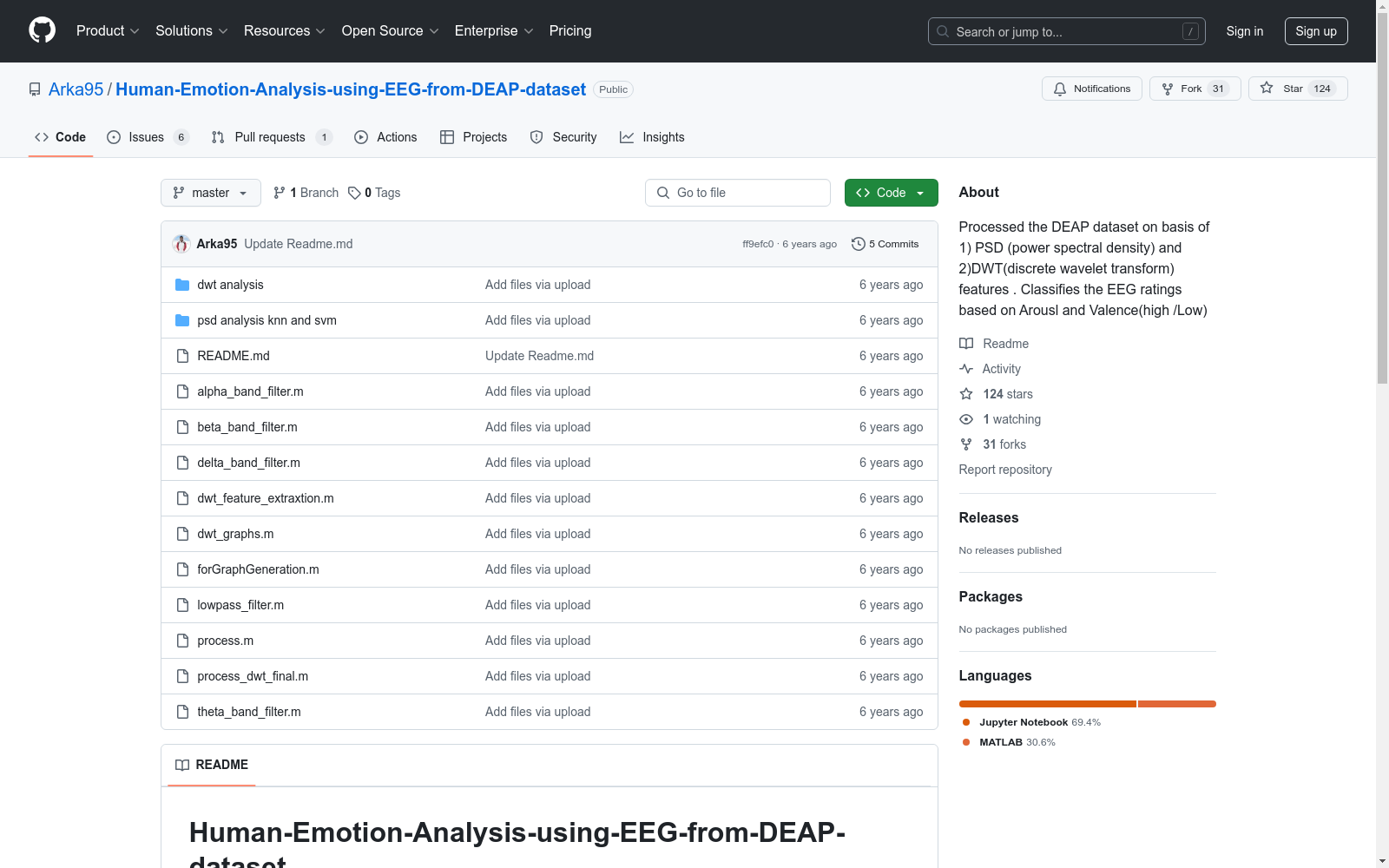Click the book icon on the README tab
Viewport: 1389px width, 868px height.
(x=182, y=765)
